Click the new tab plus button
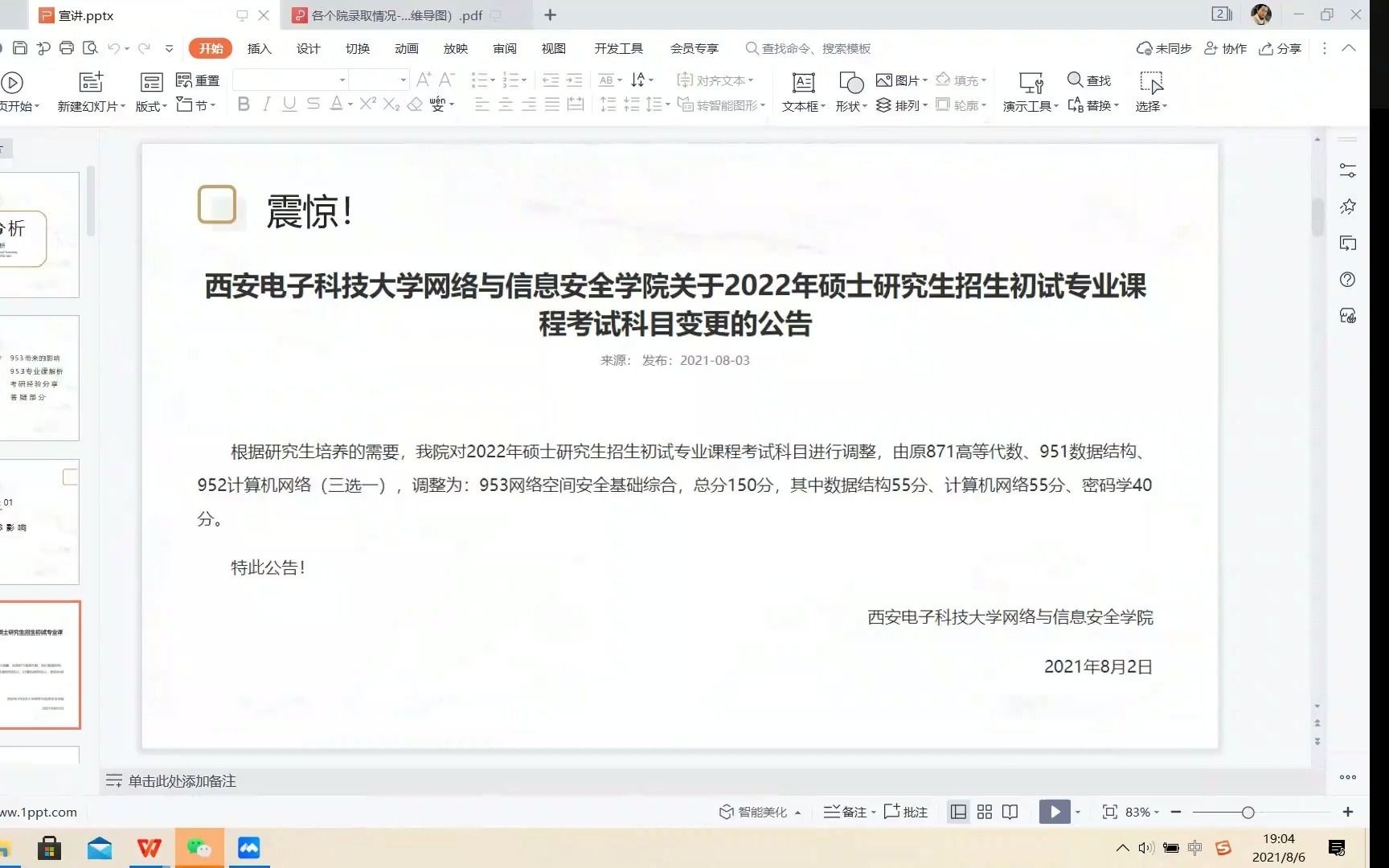The width and height of the screenshot is (1389, 868). pyautogui.click(x=550, y=15)
